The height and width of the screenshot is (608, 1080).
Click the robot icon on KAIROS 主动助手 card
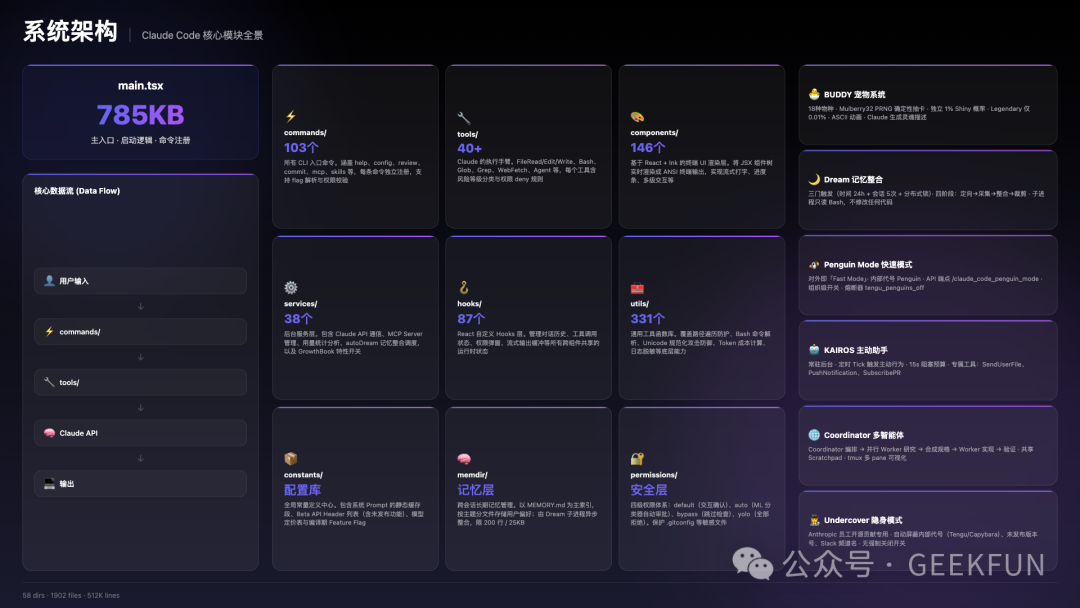[x=813, y=349]
